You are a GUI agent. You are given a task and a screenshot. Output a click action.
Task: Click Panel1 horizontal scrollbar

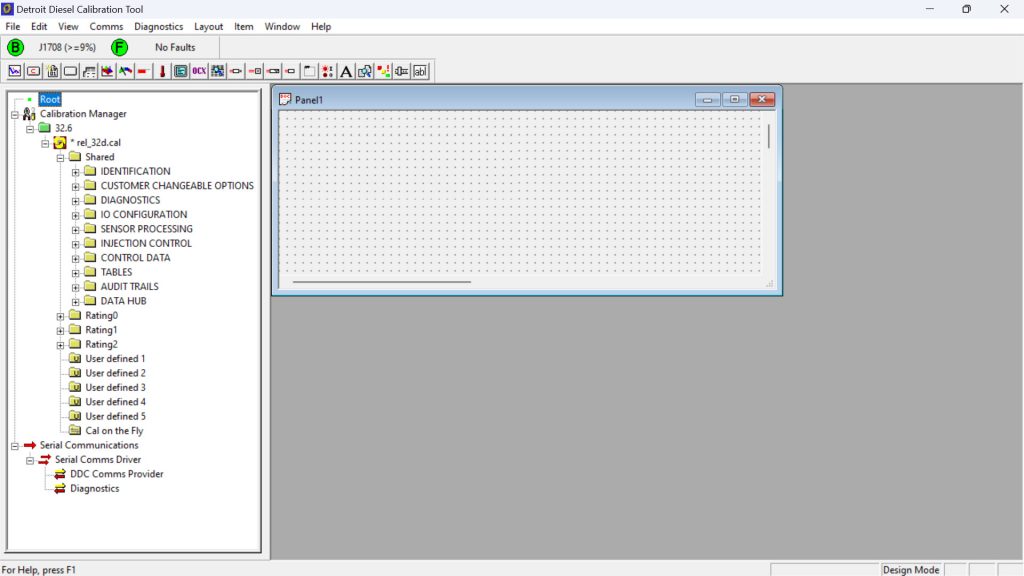coord(382,283)
